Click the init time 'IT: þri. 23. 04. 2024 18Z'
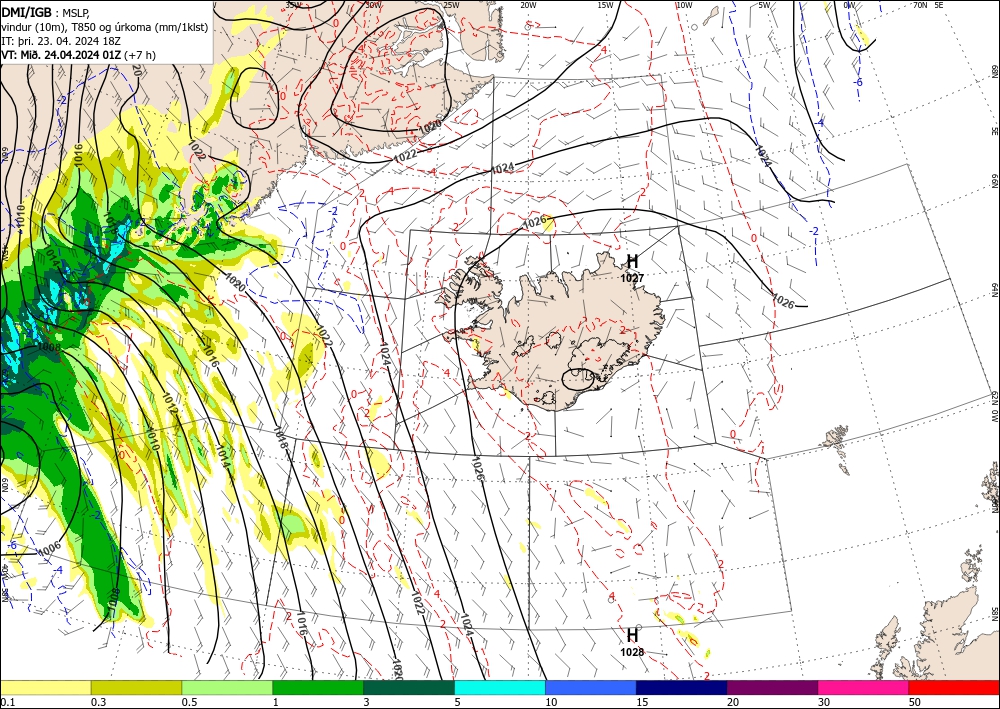1000x709 pixels. (61, 41)
